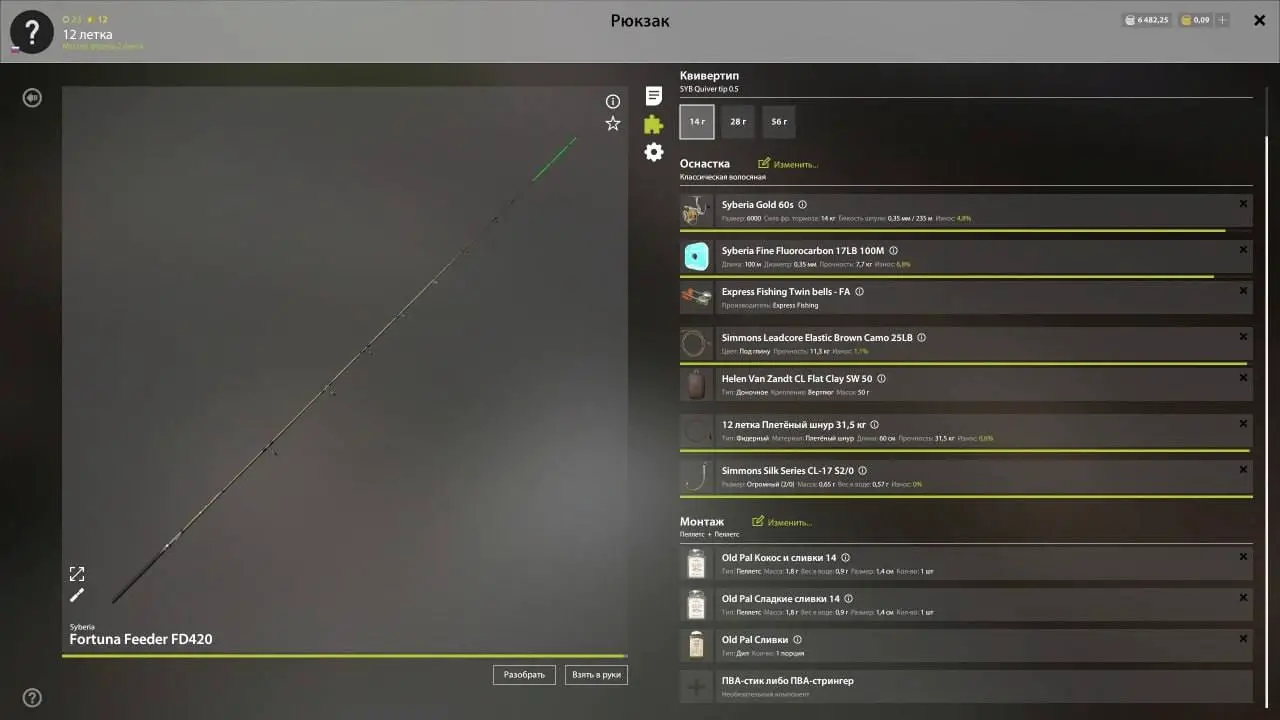Click the plus icon to add currency

pyautogui.click(x=1222, y=20)
